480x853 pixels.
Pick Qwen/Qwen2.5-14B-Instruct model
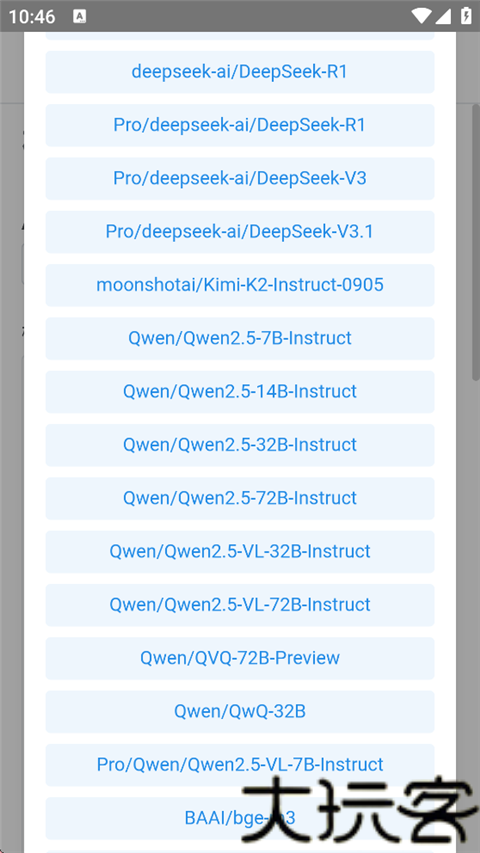[x=239, y=392]
